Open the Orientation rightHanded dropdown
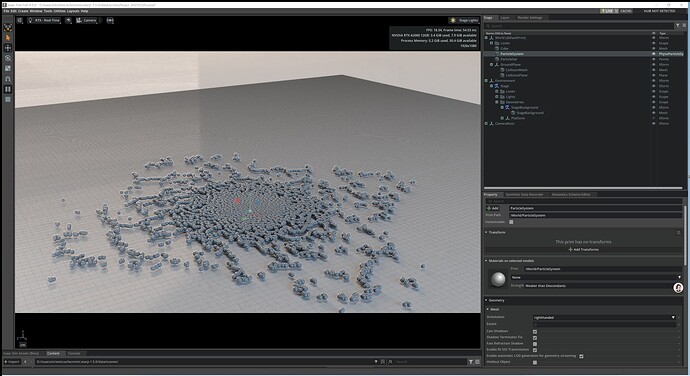This screenshot has width=690, height=376. pos(604,317)
